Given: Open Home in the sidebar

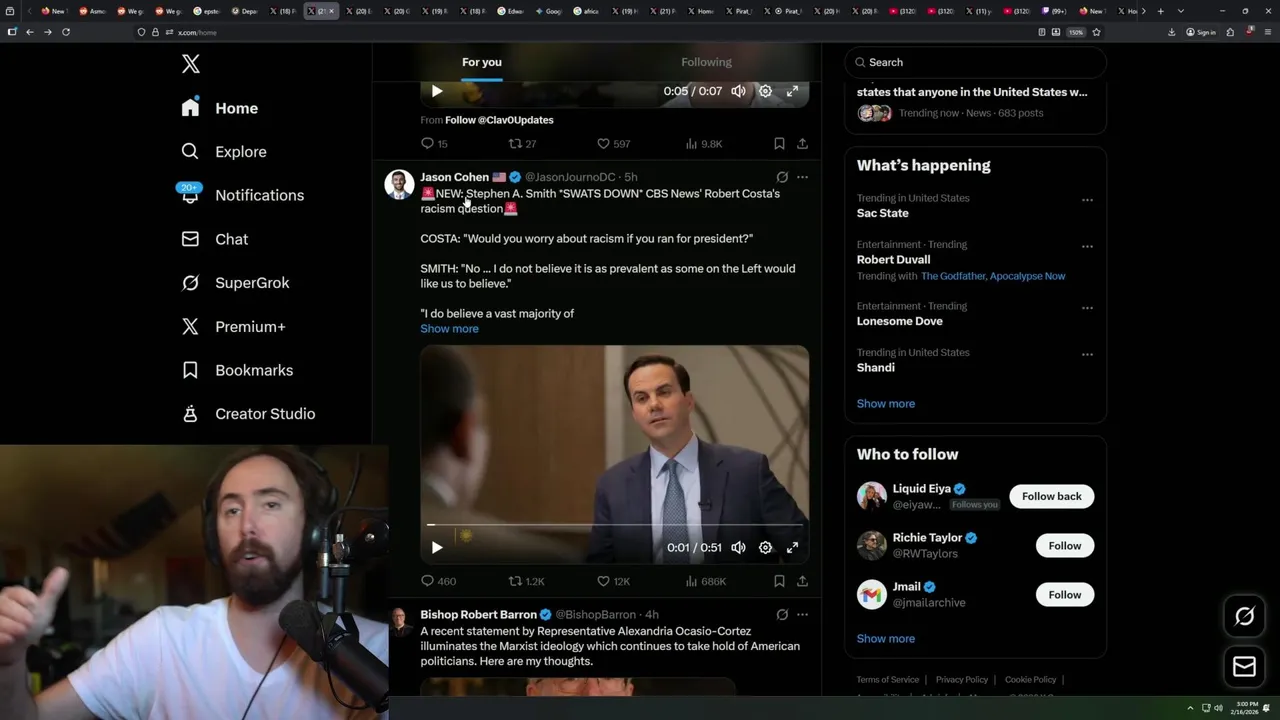Looking at the screenshot, I should point(219,108).
